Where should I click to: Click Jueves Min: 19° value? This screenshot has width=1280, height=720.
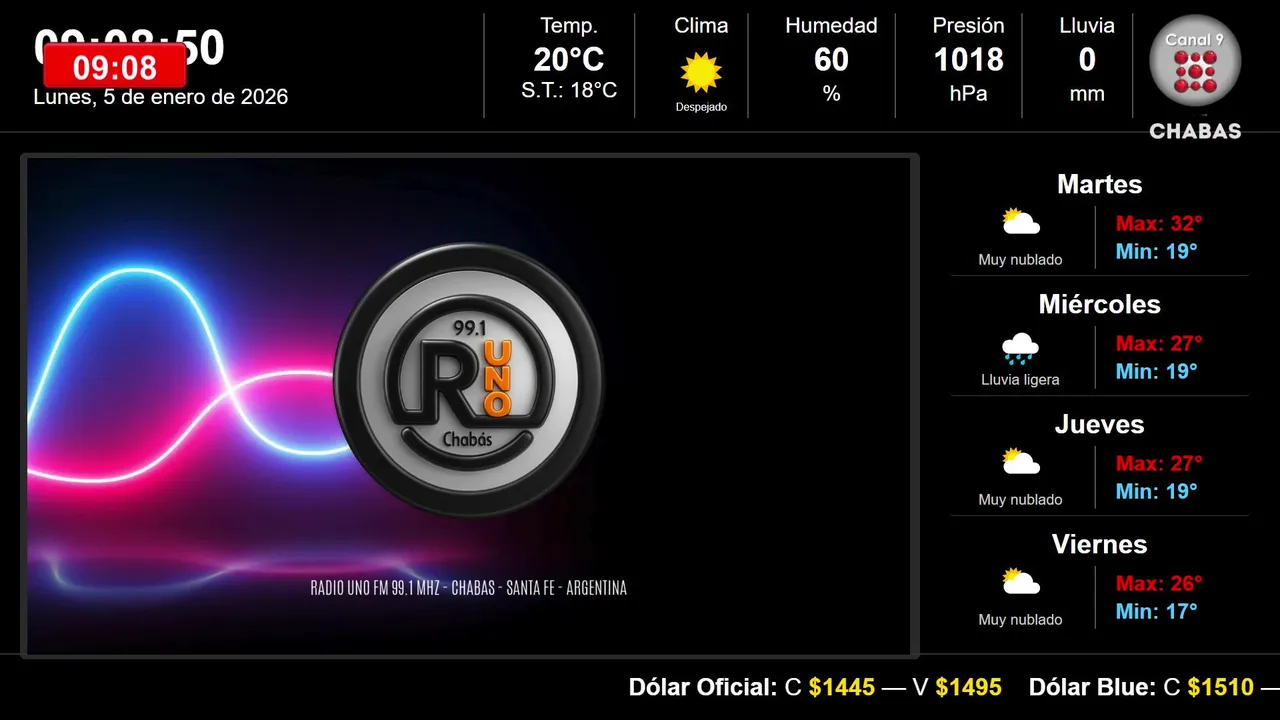point(1156,491)
